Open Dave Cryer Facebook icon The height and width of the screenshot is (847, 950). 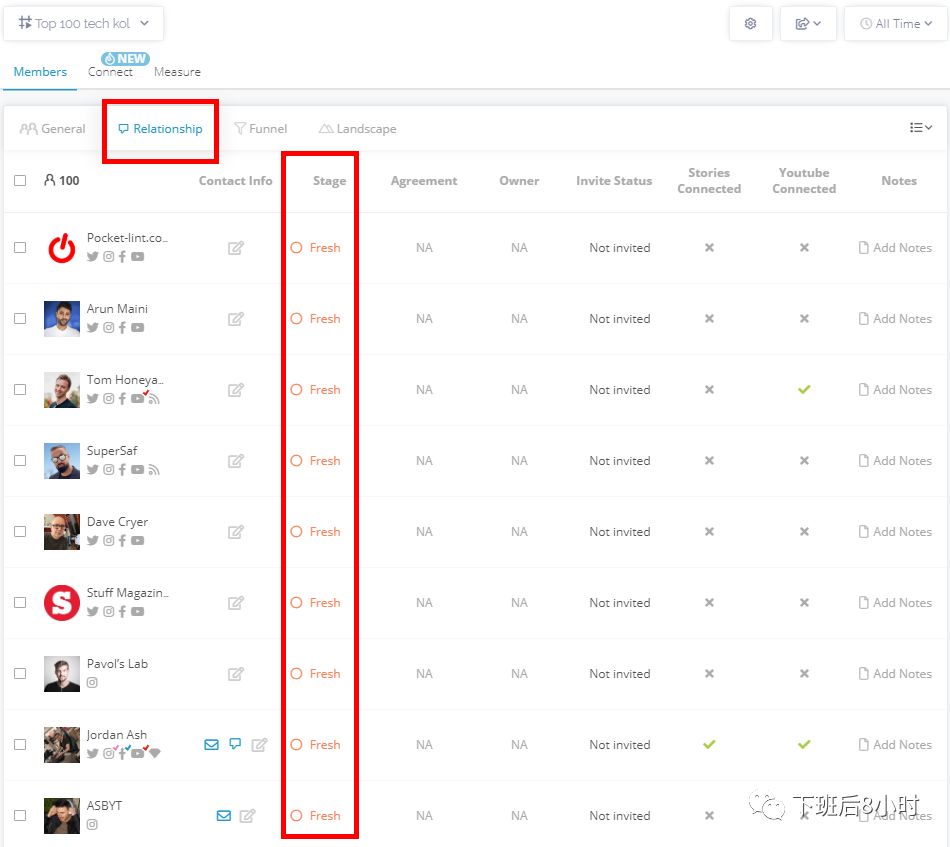click(x=122, y=540)
